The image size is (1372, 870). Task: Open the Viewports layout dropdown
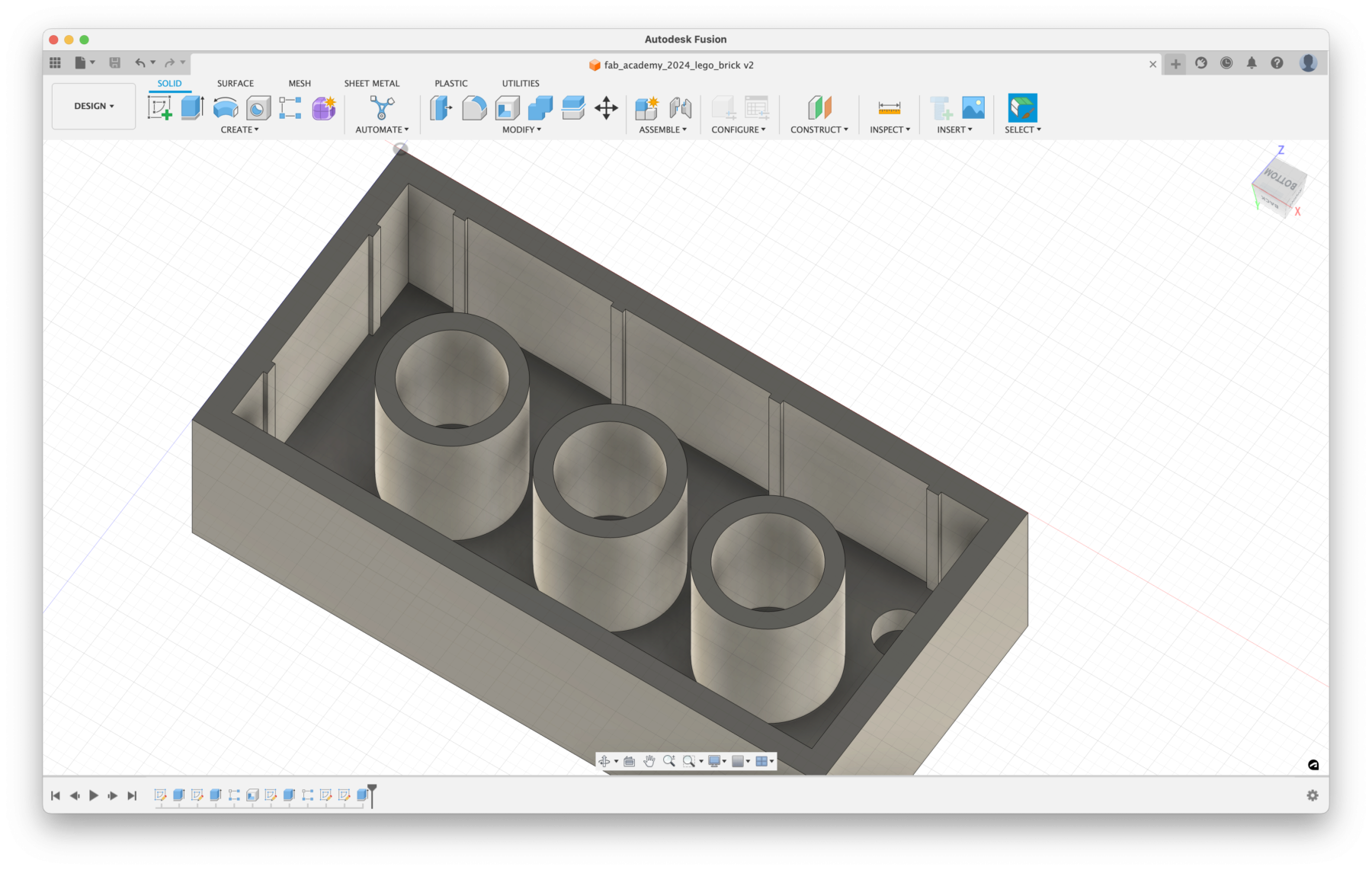tap(765, 761)
